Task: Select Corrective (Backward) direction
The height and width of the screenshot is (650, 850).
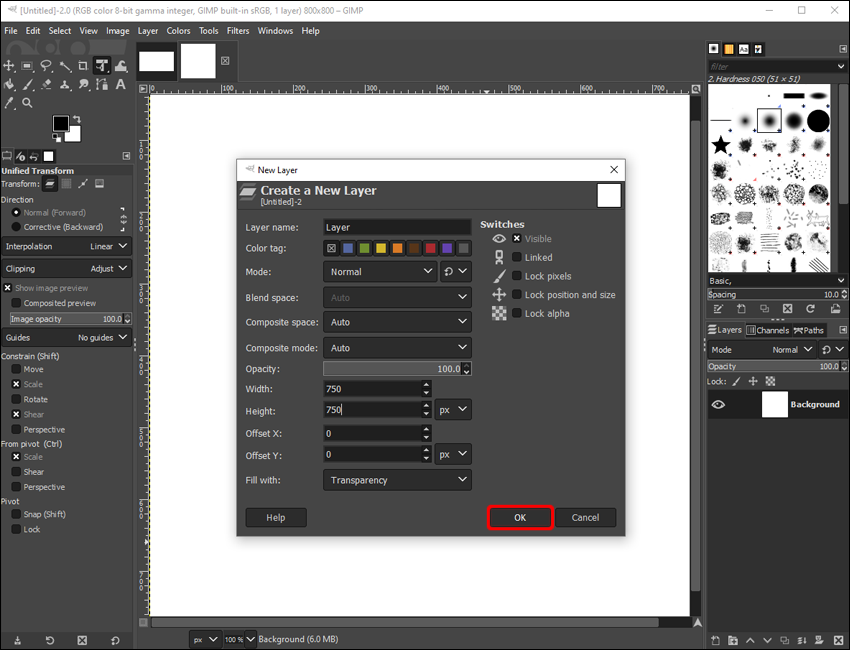Action: (x=16, y=227)
